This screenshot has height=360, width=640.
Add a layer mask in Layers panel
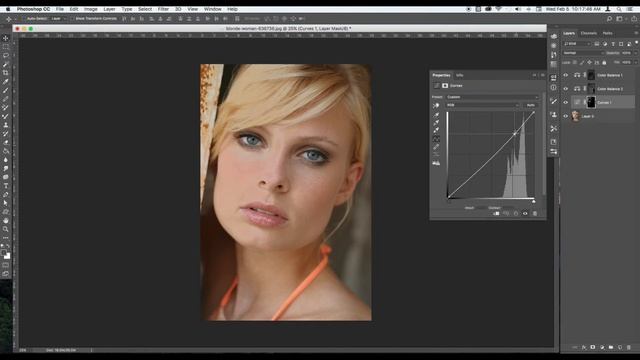(593, 347)
